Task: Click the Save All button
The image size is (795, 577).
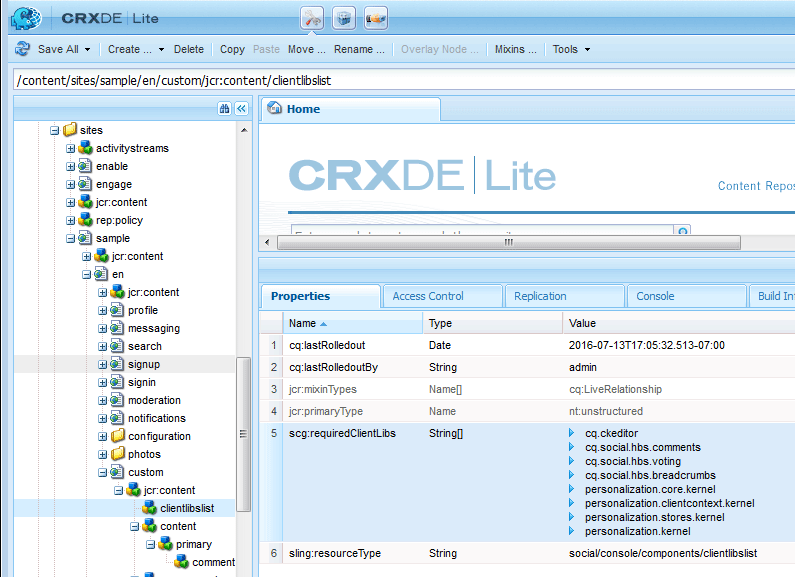Action: click(58, 49)
